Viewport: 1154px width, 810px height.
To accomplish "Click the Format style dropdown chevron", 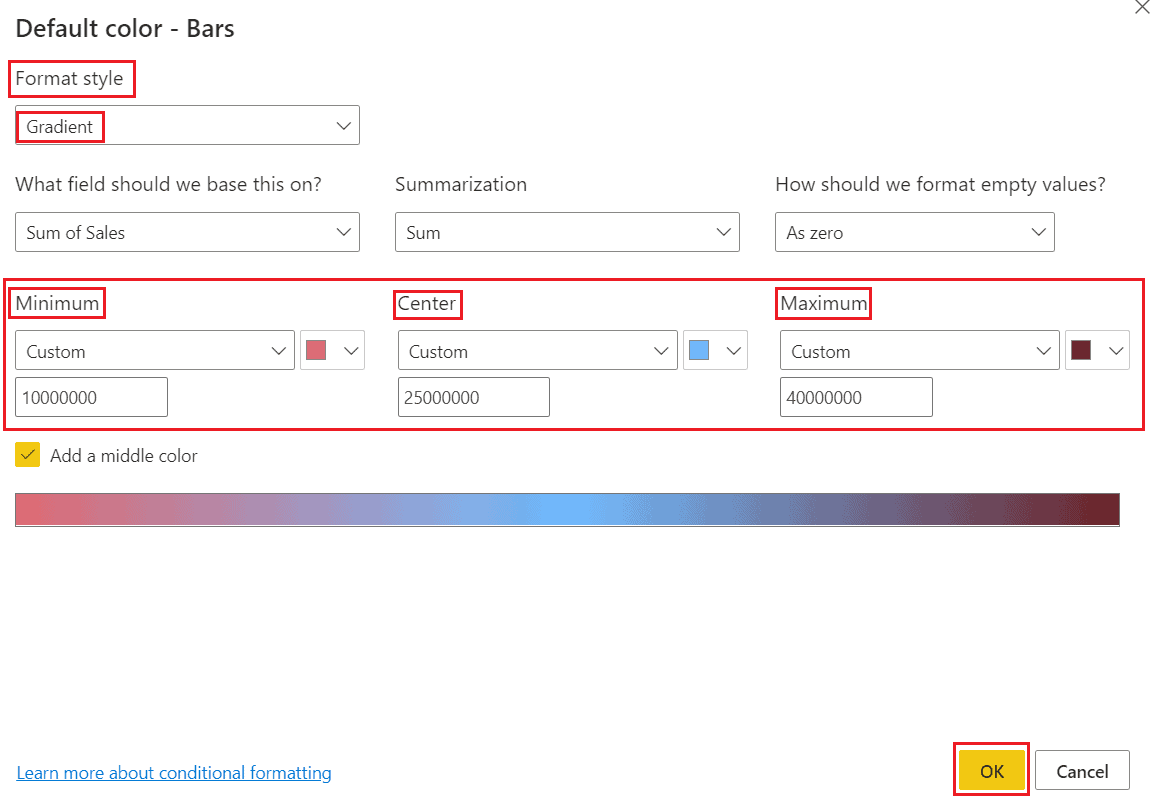I will click(x=344, y=125).
